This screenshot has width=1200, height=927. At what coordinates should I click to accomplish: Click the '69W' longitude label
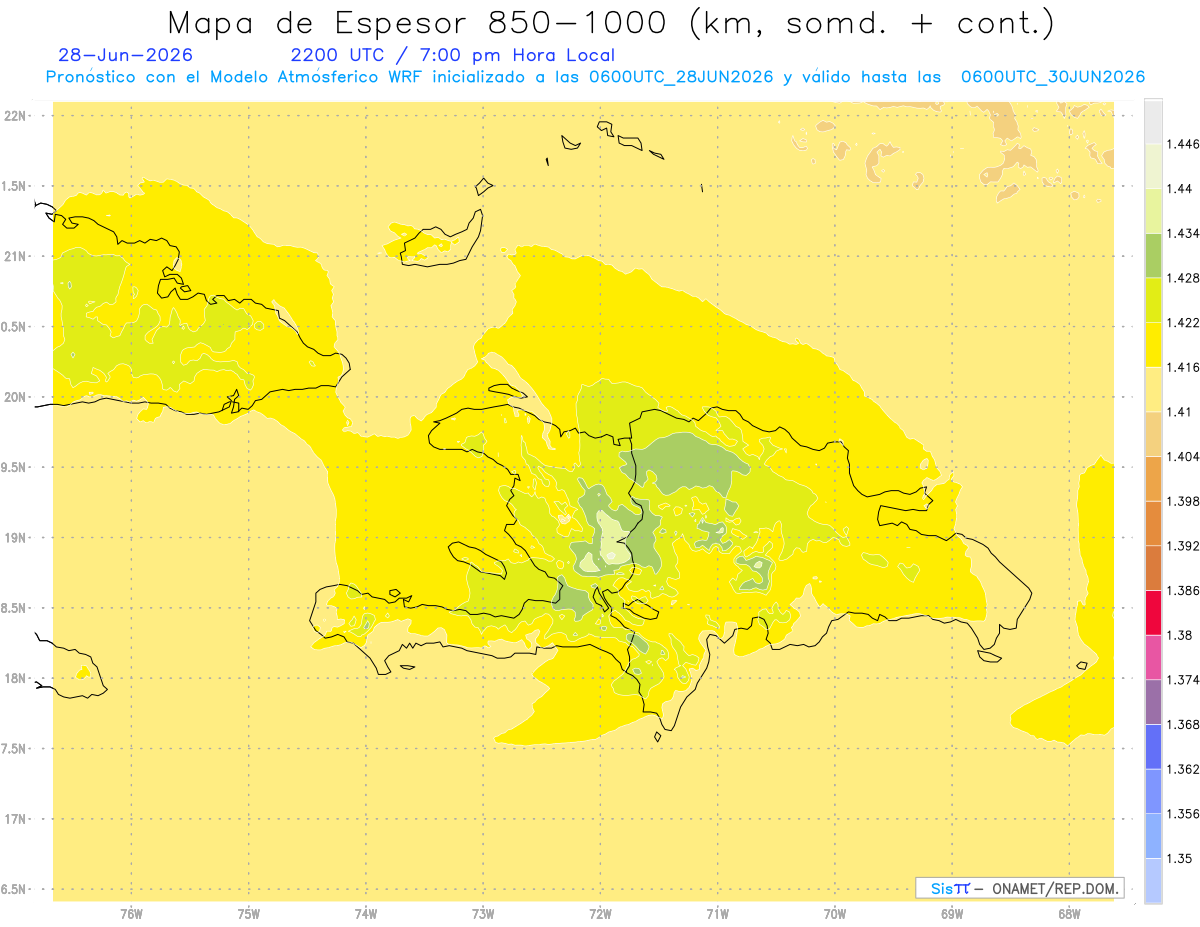pyautogui.click(x=952, y=915)
